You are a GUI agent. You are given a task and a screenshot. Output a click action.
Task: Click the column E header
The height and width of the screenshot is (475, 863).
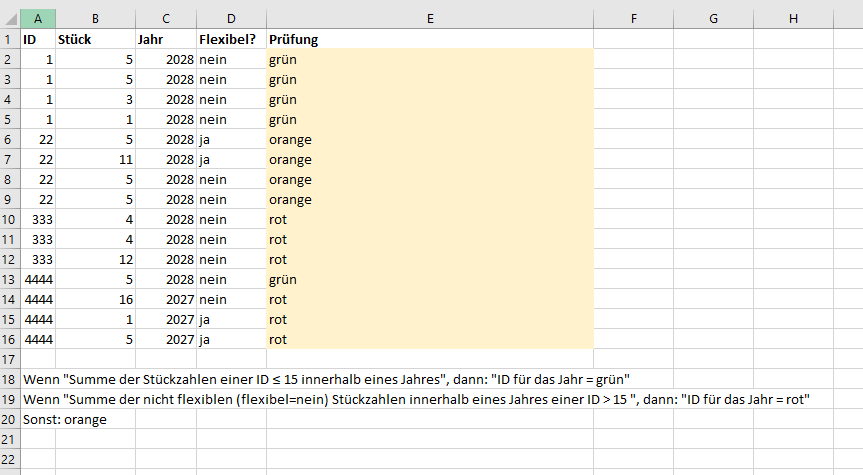tap(429, 19)
